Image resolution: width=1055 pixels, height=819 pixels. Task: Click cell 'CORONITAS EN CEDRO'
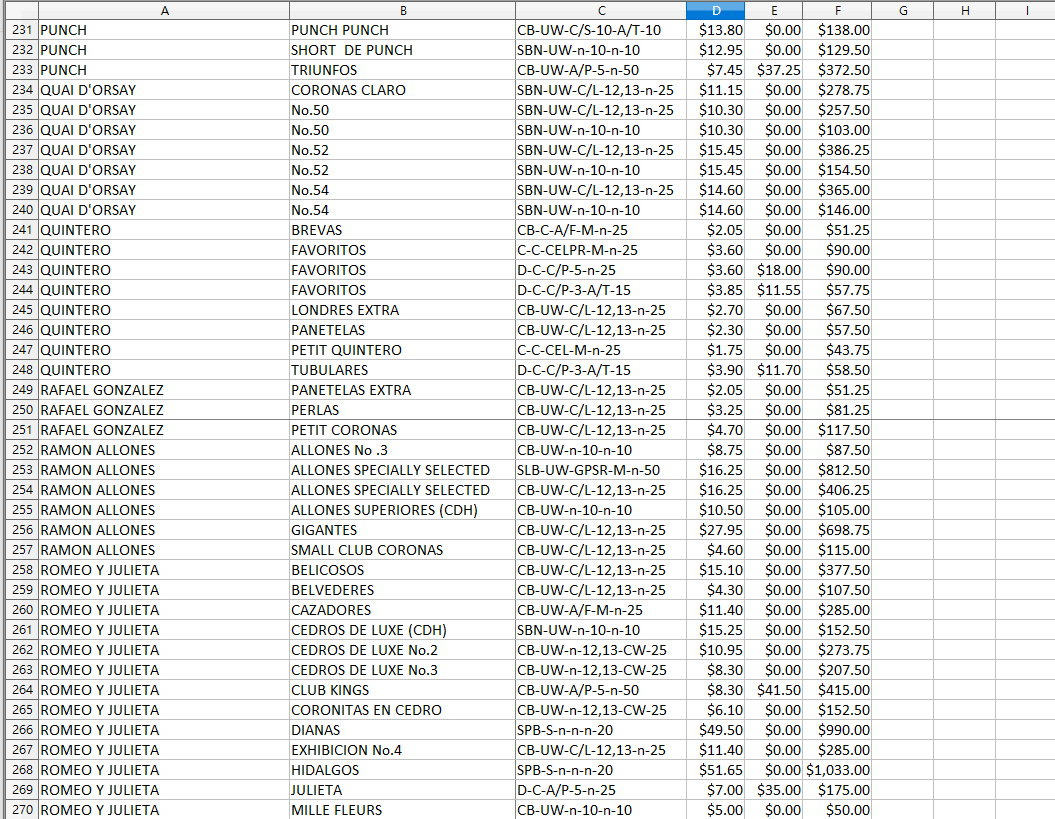pos(402,710)
